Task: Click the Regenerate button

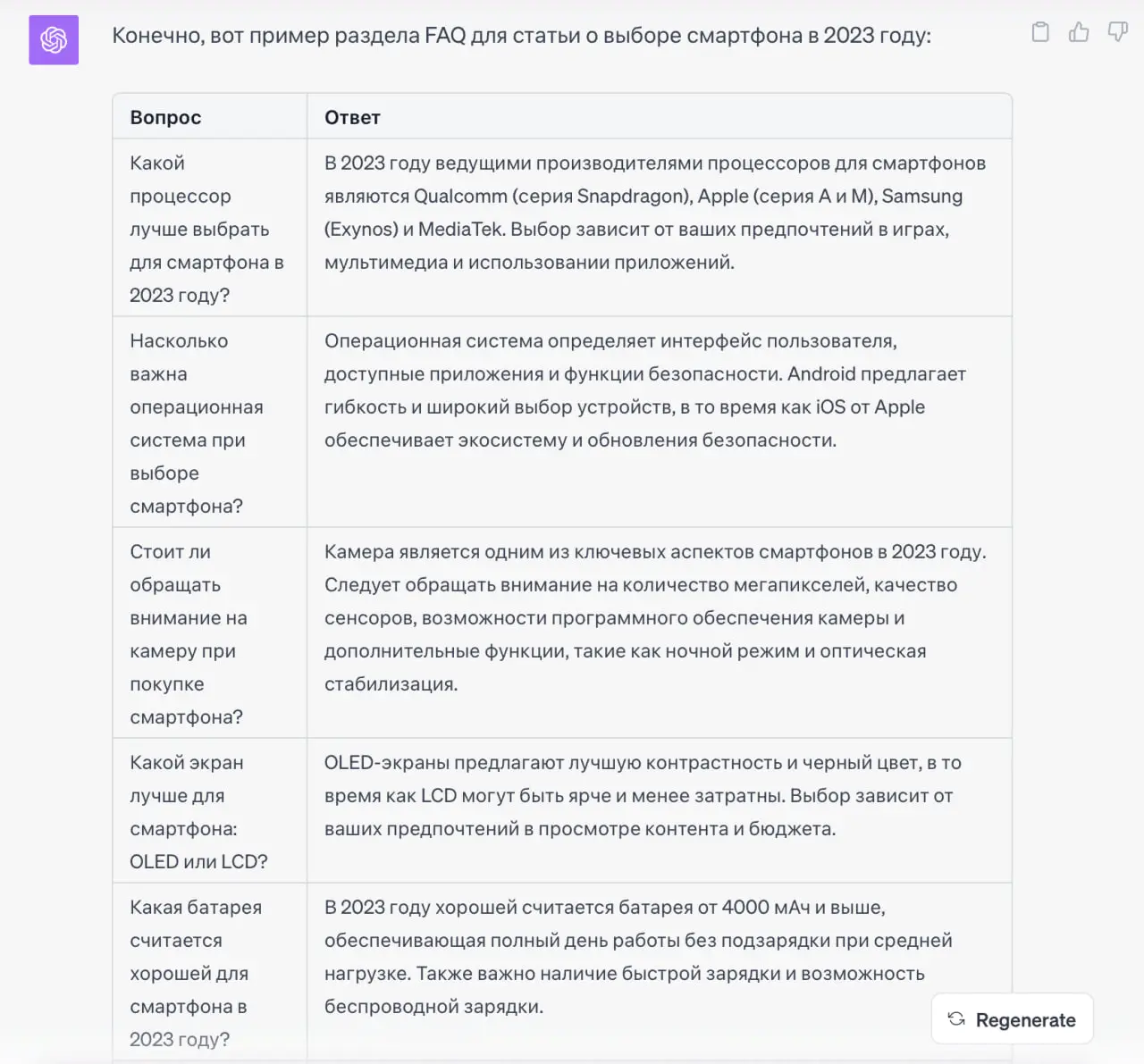Action: tap(1012, 1019)
